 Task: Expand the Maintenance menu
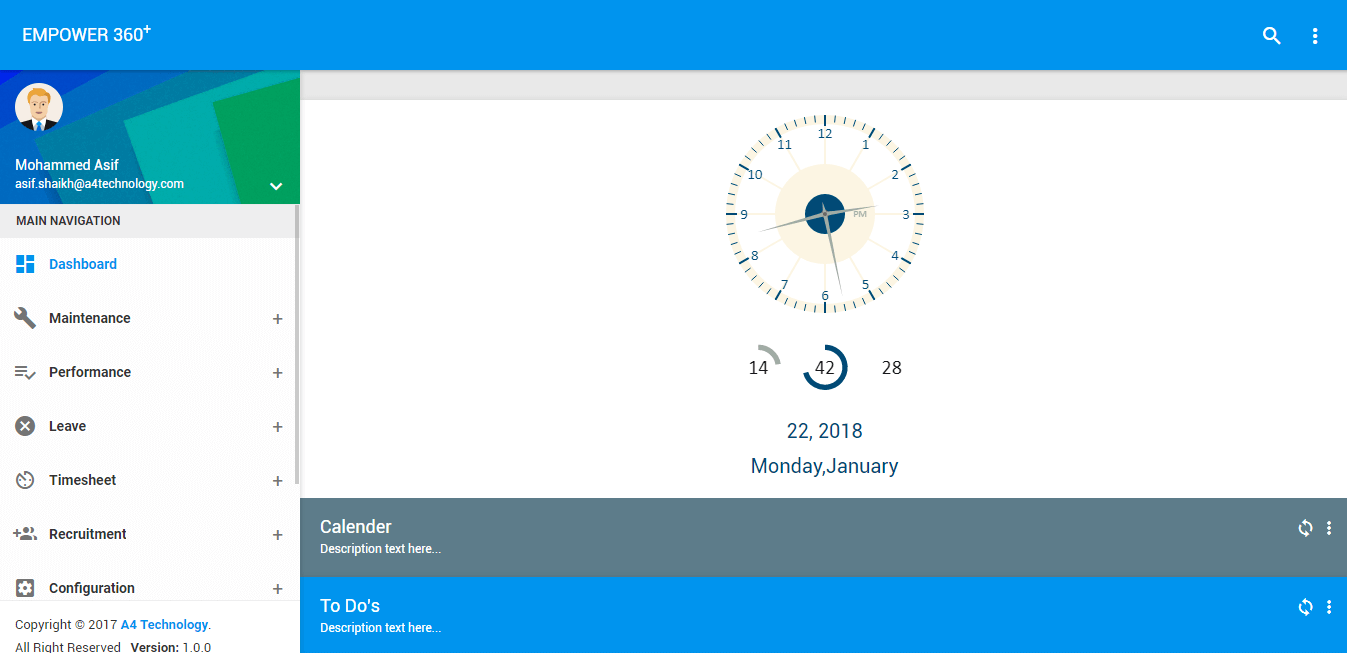[x=277, y=318]
